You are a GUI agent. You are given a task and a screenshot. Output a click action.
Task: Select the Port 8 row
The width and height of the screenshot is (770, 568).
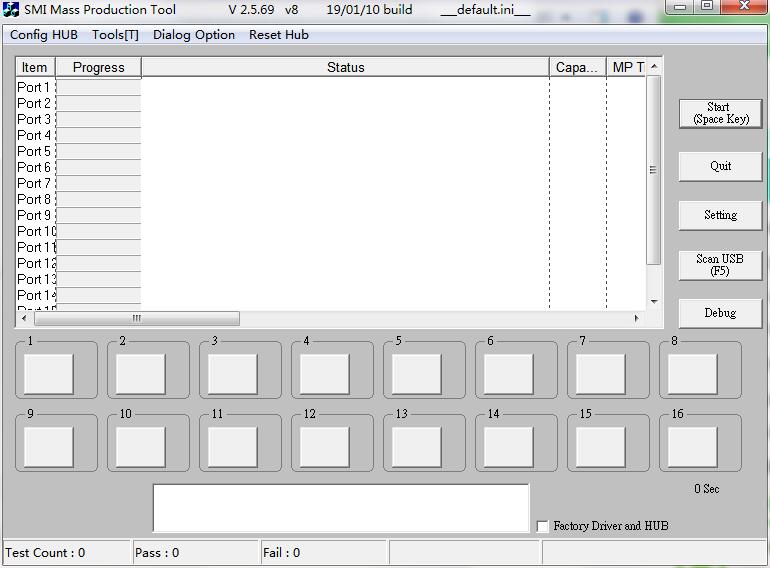tap(331, 199)
